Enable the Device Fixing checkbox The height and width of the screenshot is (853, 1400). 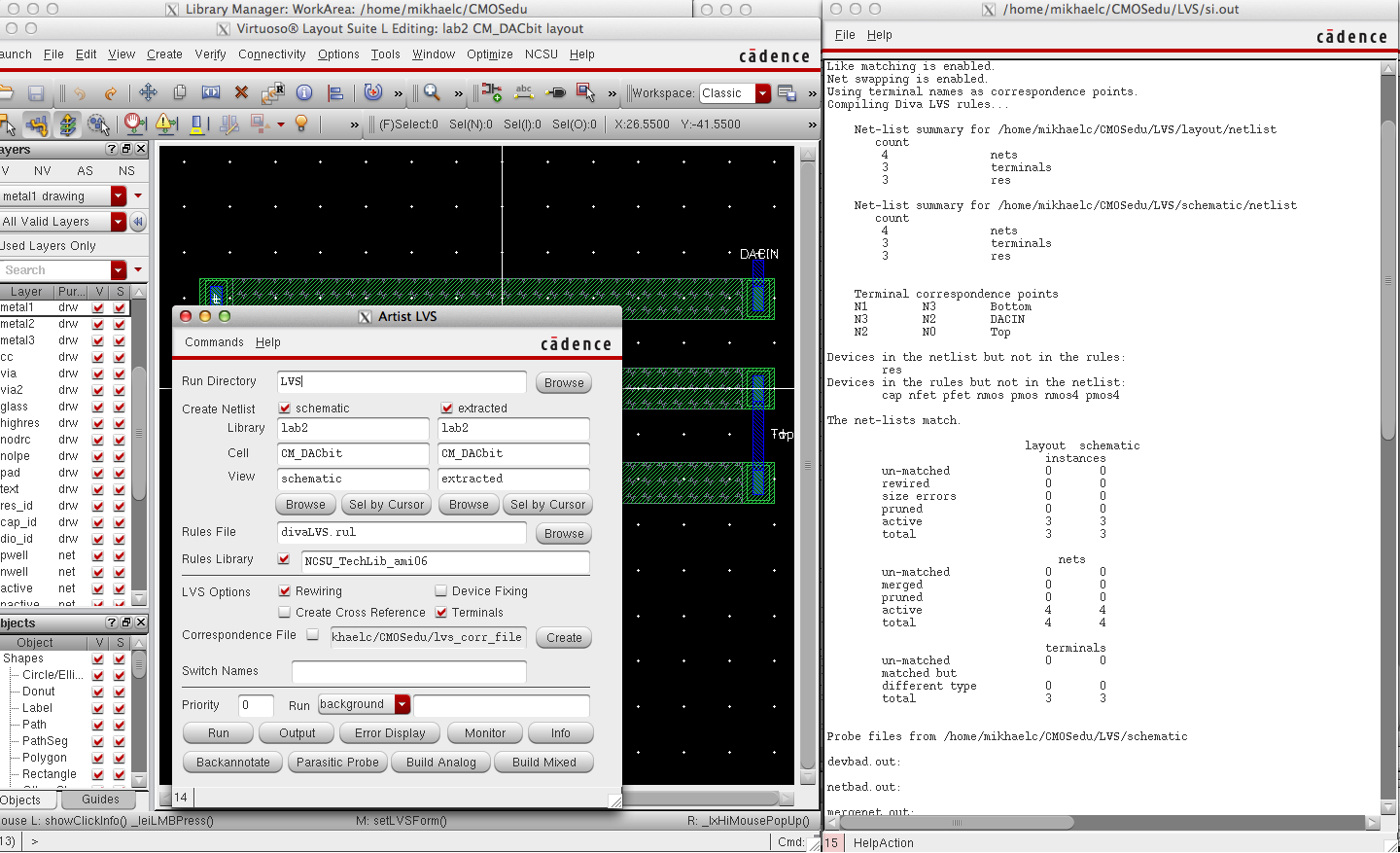[x=441, y=591]
